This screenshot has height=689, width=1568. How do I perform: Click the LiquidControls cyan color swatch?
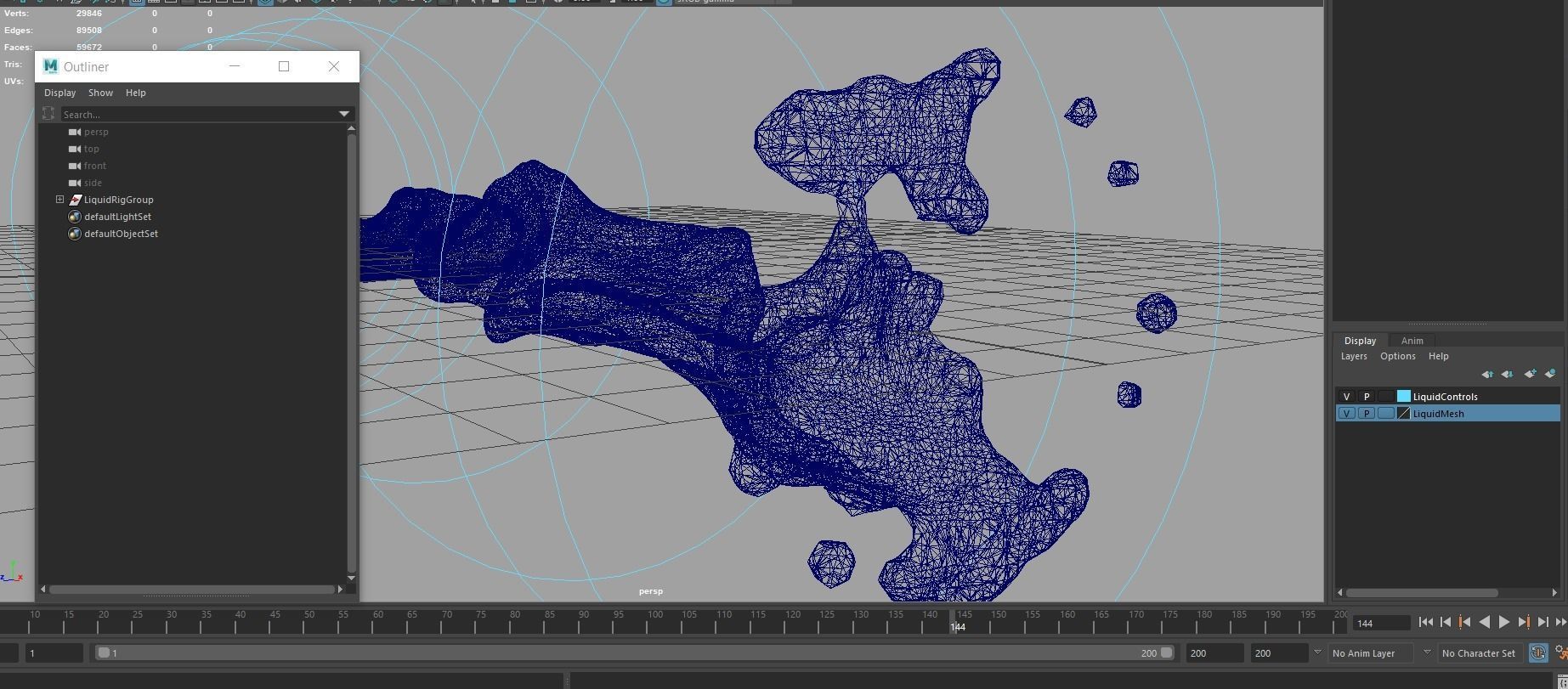pyautogui.click(x=1404, y=397)
